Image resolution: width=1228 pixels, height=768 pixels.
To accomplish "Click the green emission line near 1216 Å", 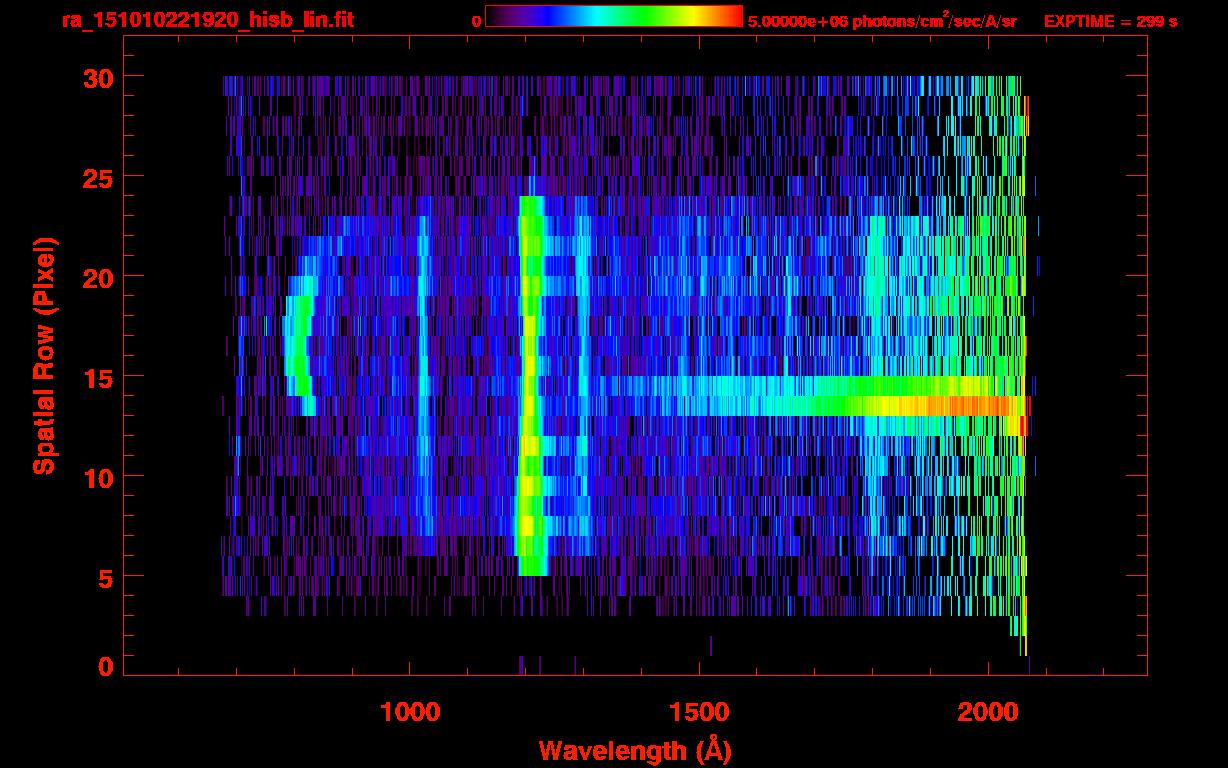I will click(530, 385).
